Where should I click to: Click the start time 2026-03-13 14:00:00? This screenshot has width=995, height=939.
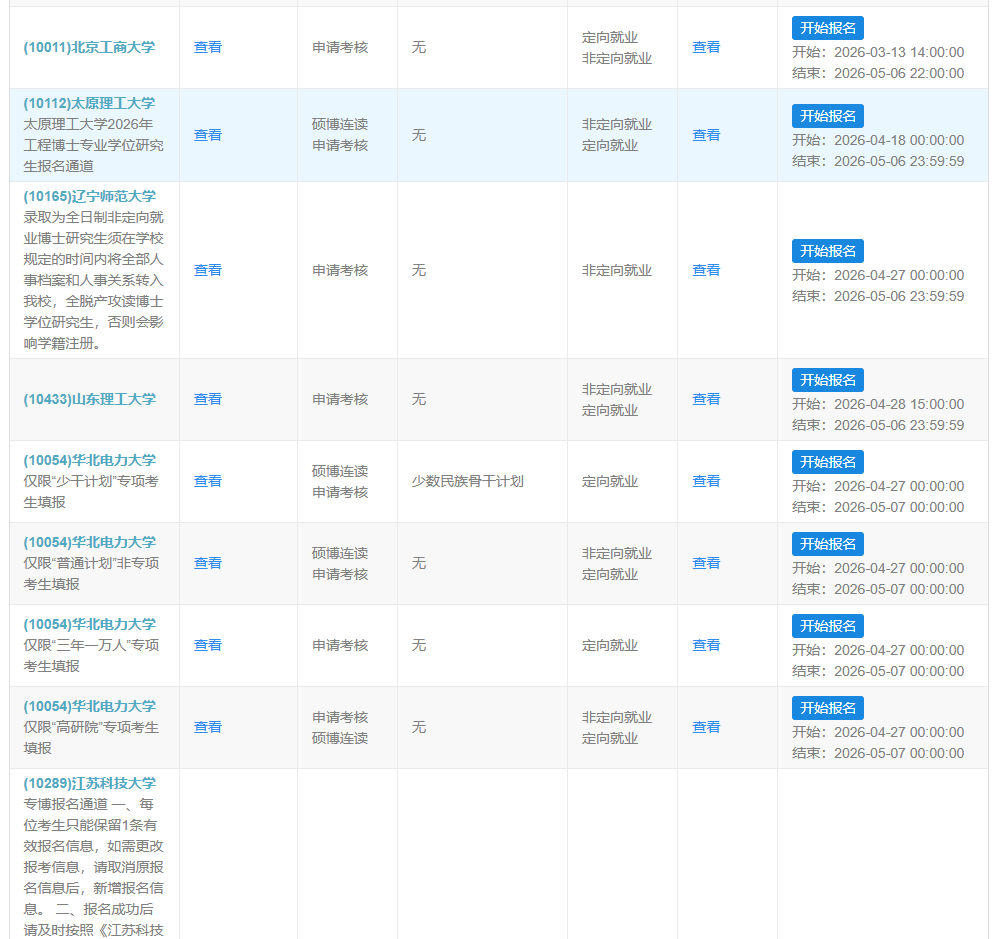coord(899,53)
